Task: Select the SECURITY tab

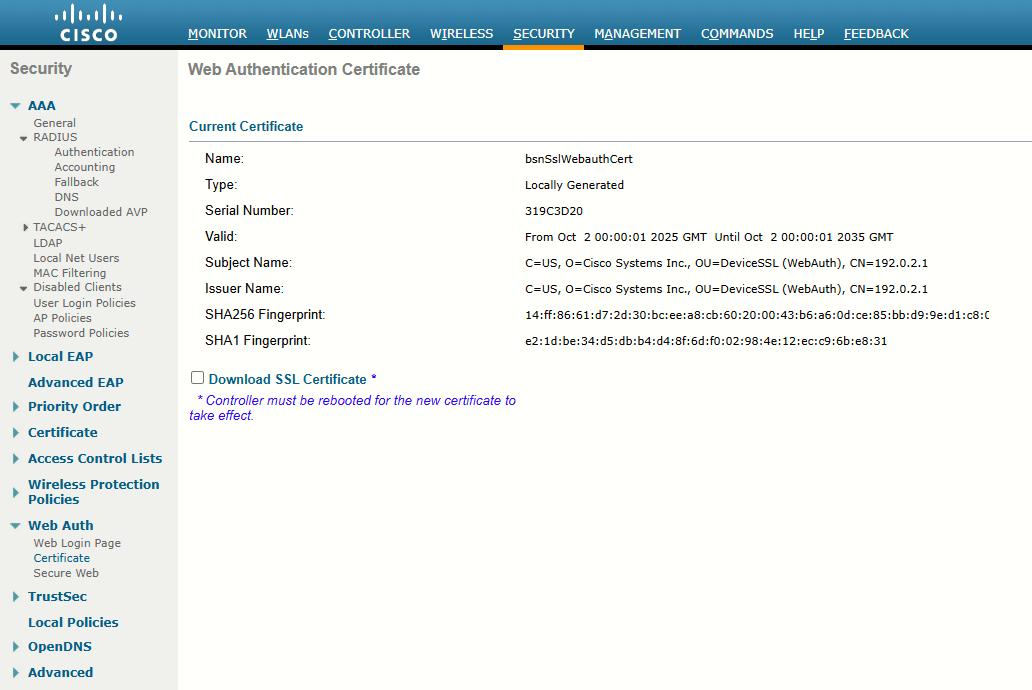Action: (544, 34)
